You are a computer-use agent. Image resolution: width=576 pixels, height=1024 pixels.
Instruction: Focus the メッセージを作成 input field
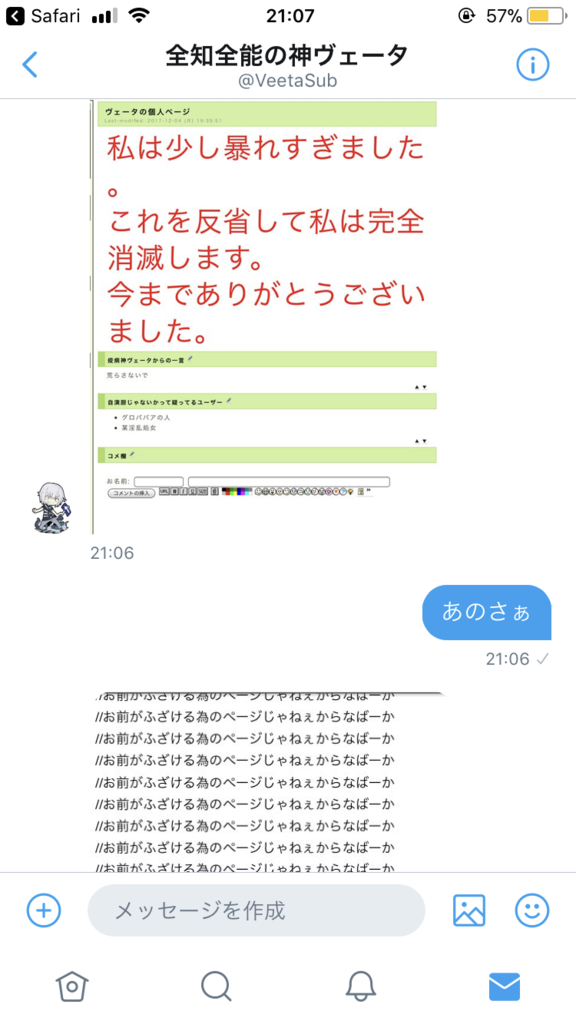pos(256,910)
